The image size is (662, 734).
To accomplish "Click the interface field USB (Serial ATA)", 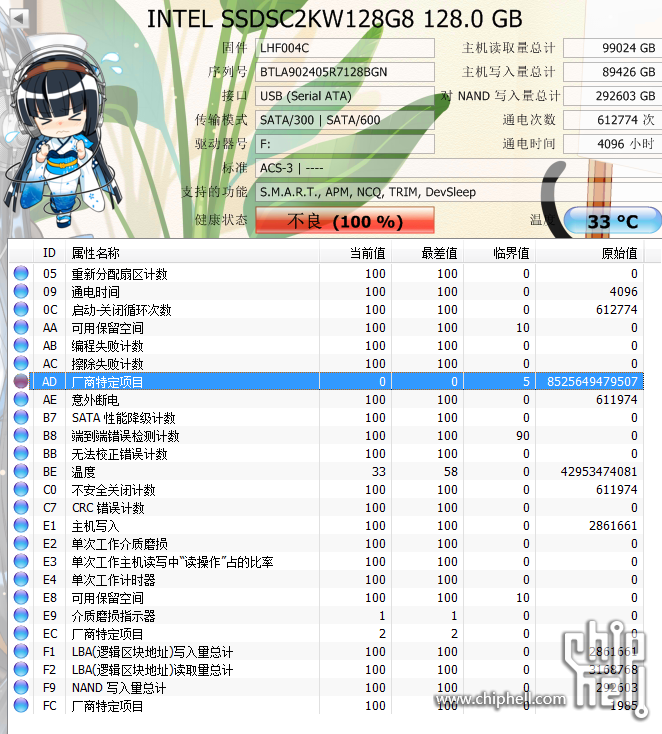I will point(345,96).
